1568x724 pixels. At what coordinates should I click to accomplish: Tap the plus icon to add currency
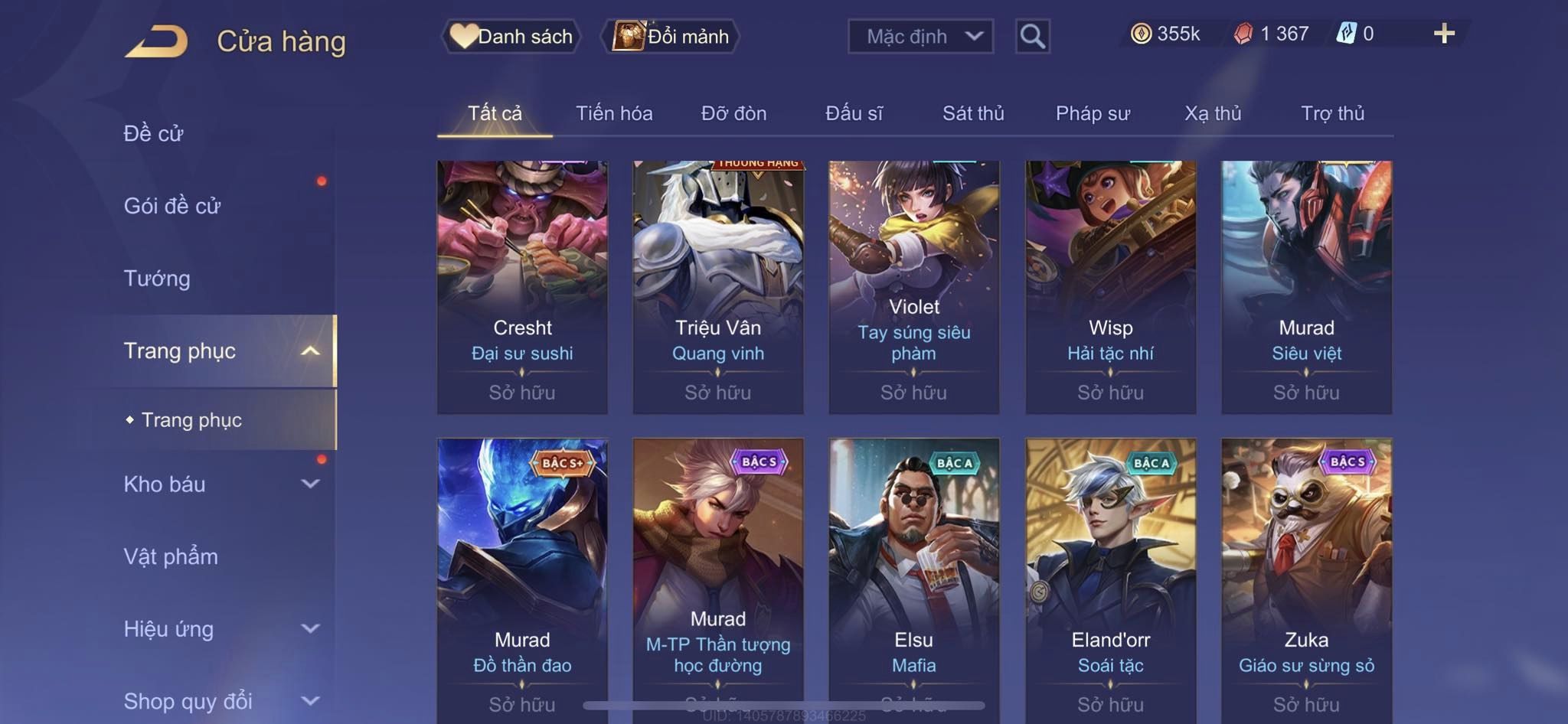point(1444,33)
